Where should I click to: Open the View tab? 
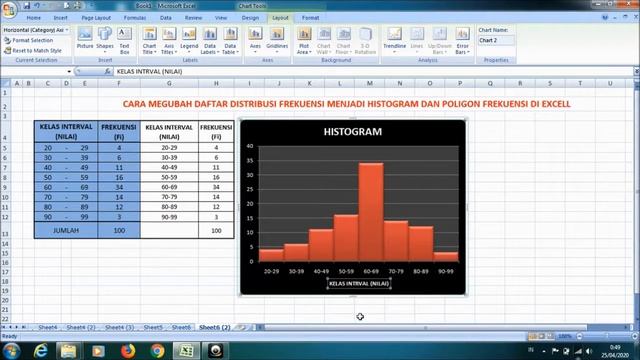221,18
